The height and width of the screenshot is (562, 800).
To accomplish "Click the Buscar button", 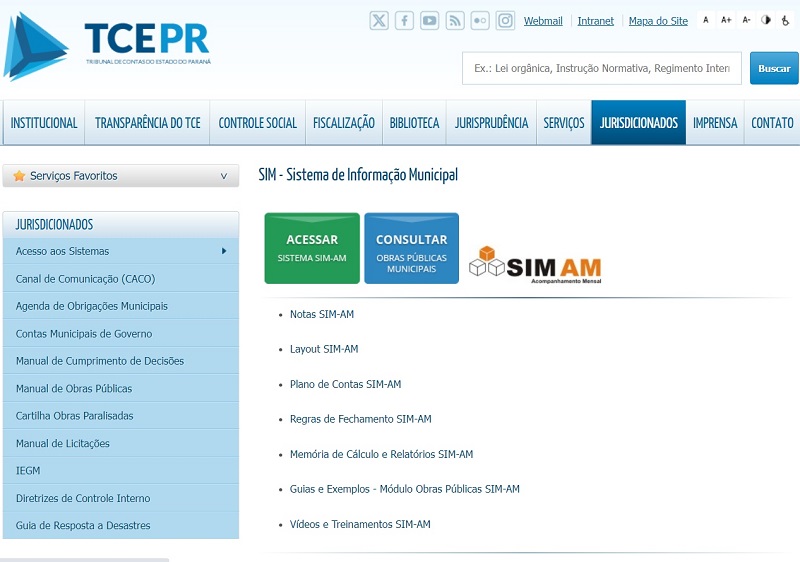I will [774, 68].
